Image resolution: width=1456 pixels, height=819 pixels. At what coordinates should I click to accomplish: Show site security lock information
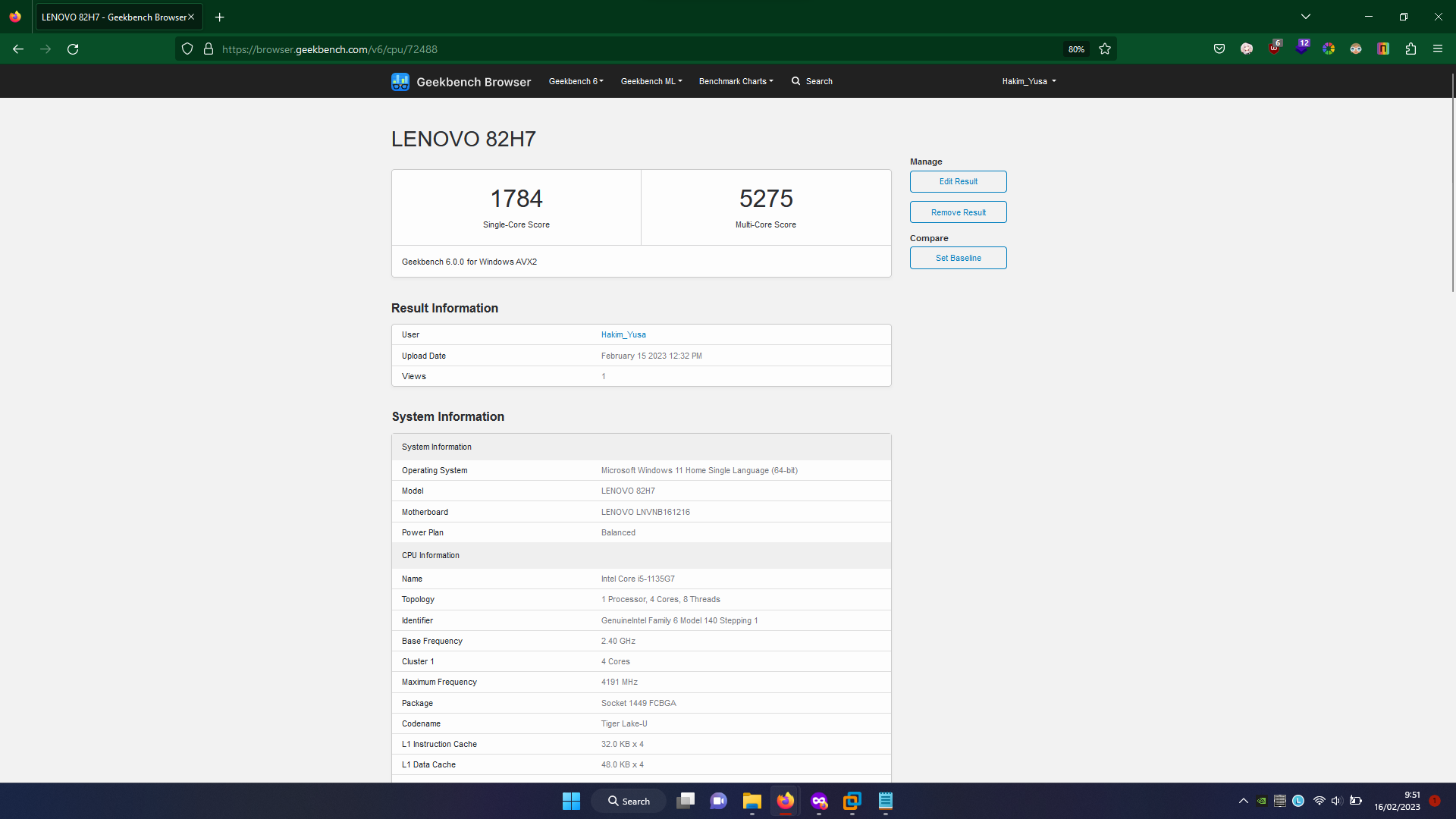coord(209,49)
